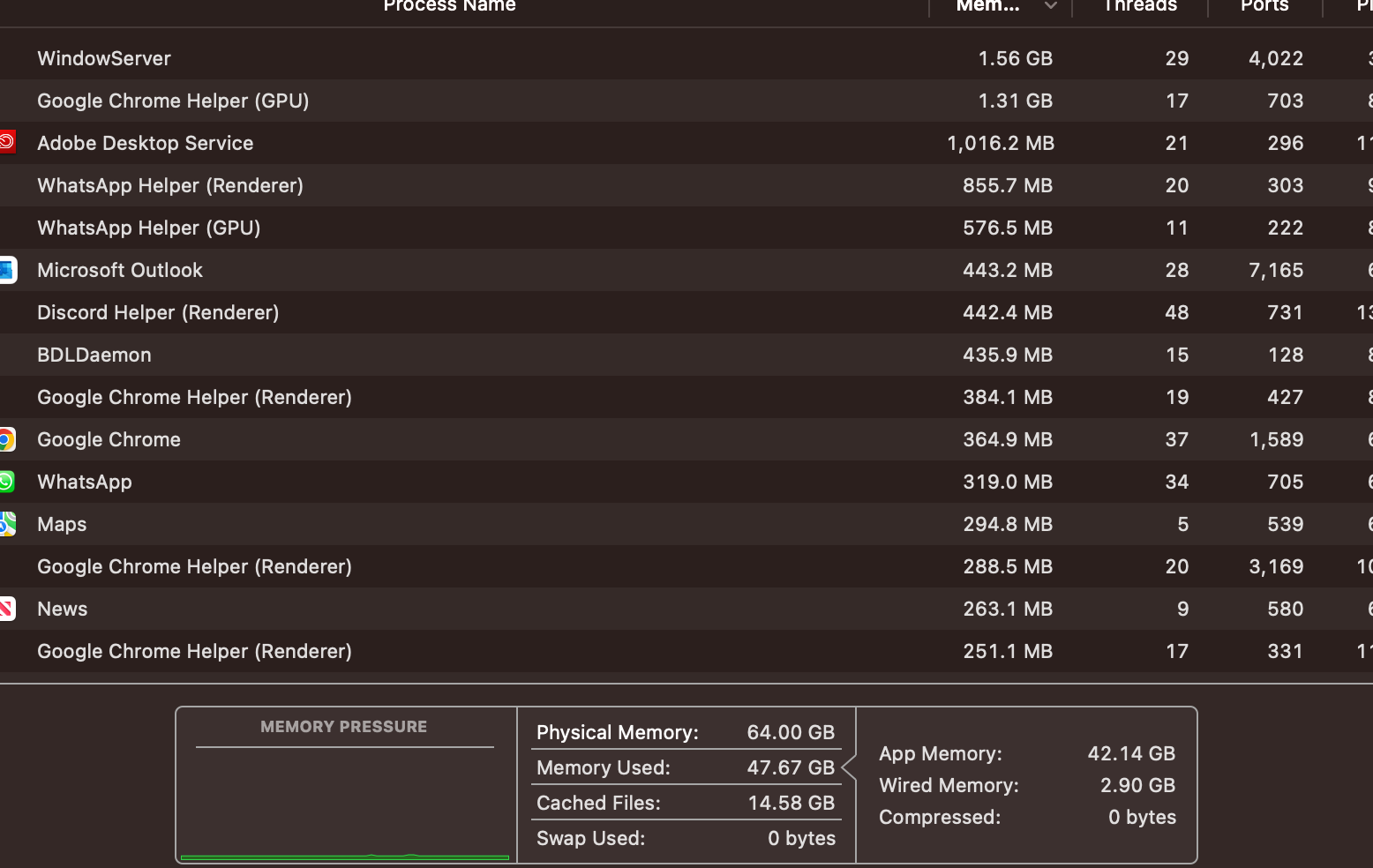Sort by the Process Name column header

click(449, 6)
